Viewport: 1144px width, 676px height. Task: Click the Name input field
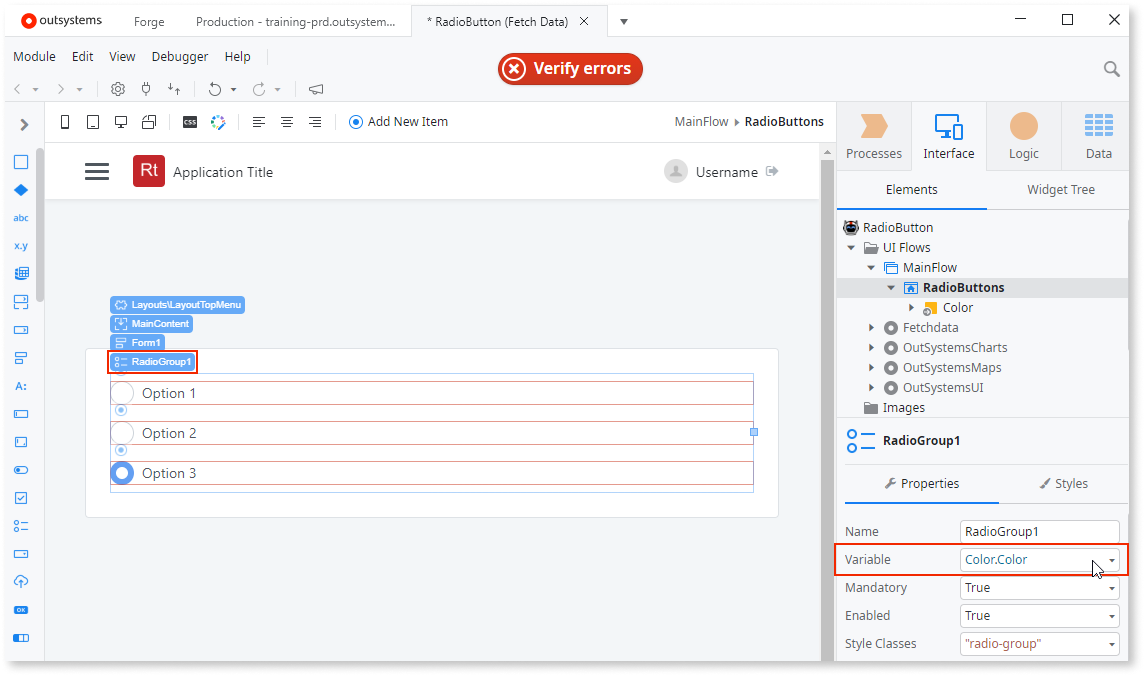click(x=1039, y=532)
